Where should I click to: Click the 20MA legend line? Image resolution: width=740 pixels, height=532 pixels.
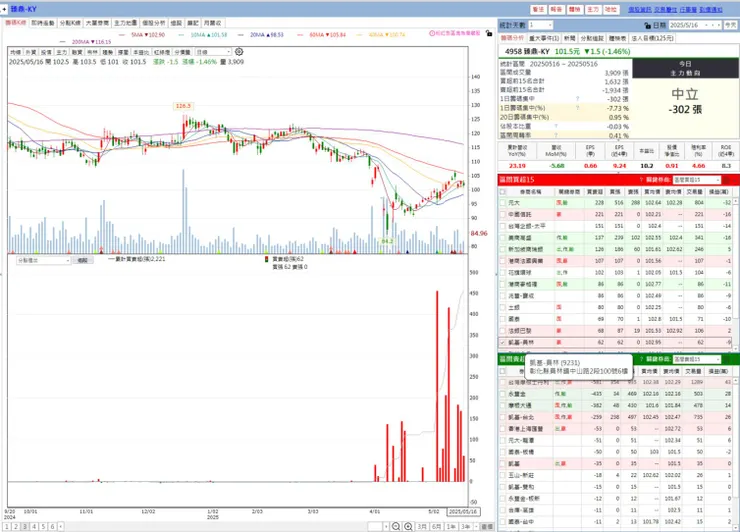coord(261,35)
